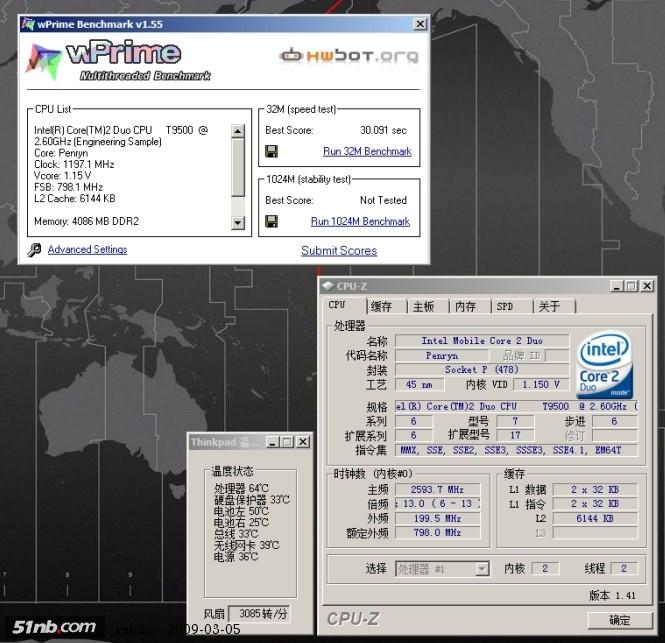Launch the Run 1024M Benchmark link
Screen dimensions: 665x643
[360, 221]
